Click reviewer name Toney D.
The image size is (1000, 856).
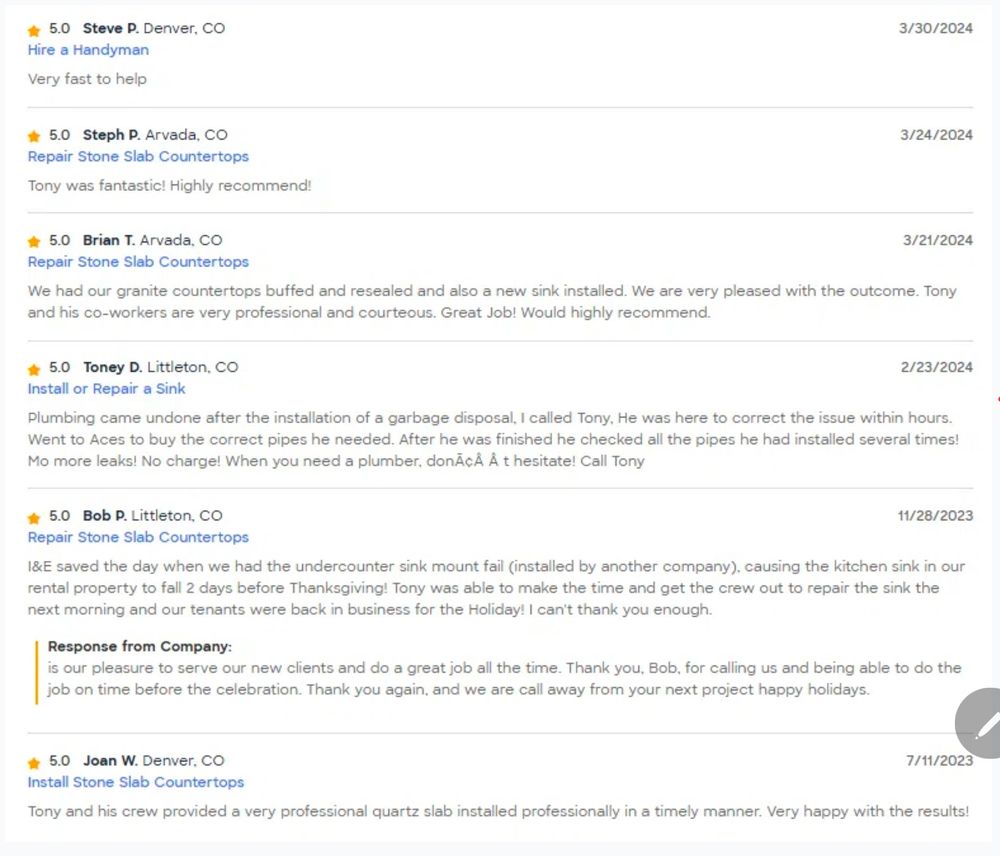[112, 367]
